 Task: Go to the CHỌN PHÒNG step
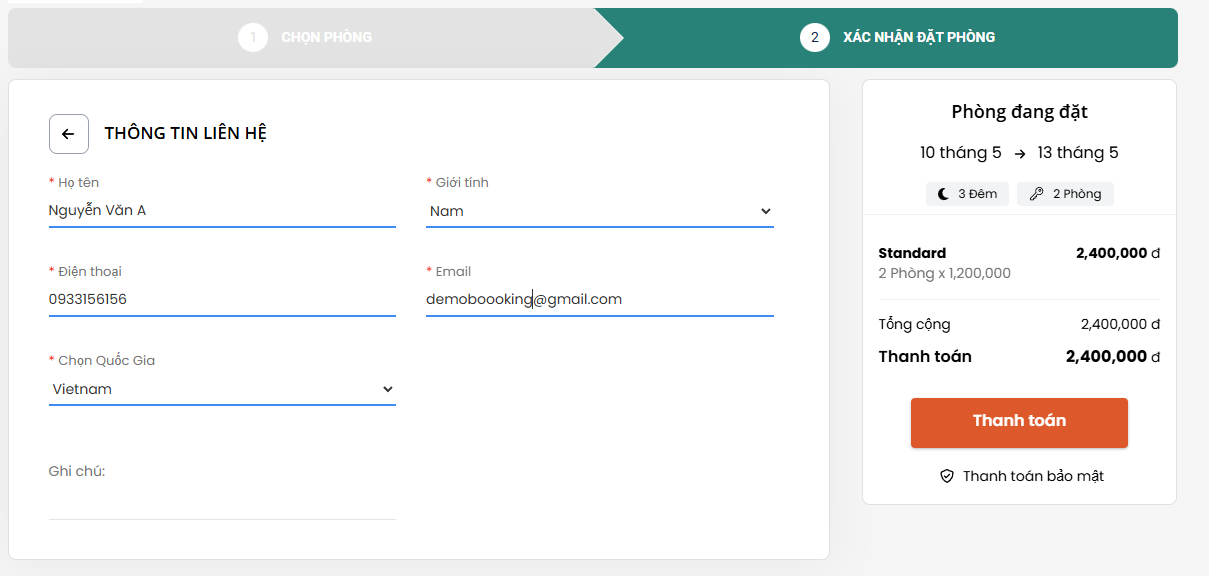326,38
